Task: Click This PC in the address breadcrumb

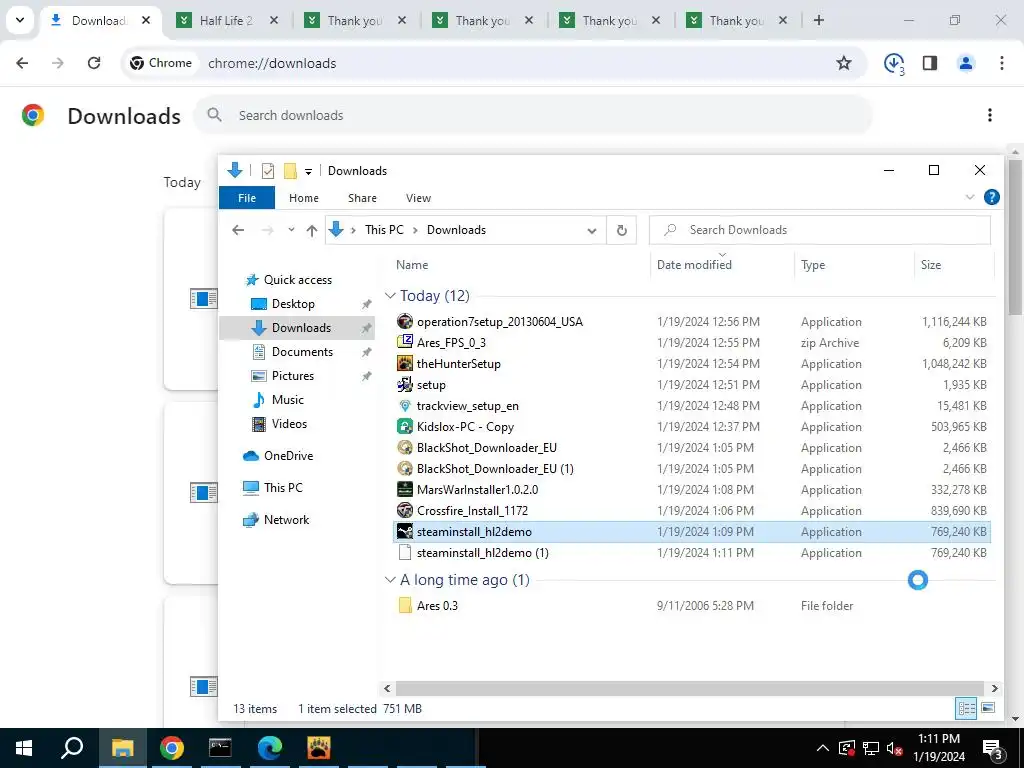Action: pyautogui.click(x=384, y=230)
